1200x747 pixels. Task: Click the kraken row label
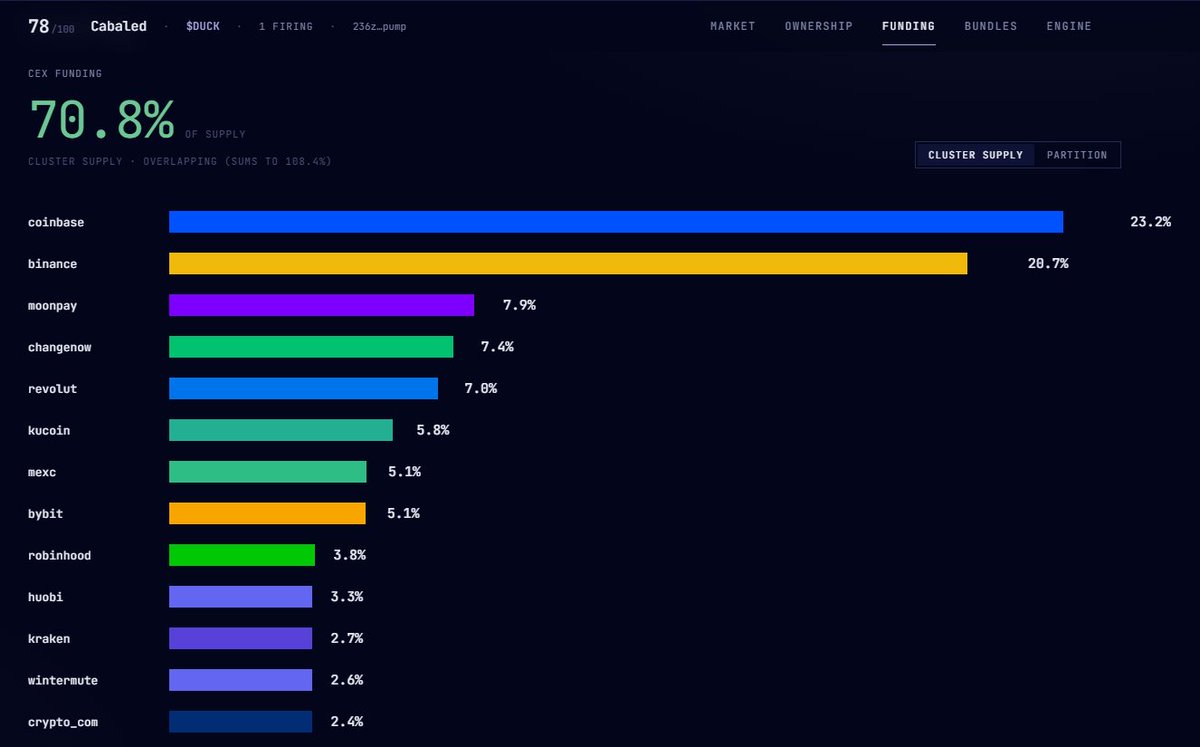(x=49, y=639)
